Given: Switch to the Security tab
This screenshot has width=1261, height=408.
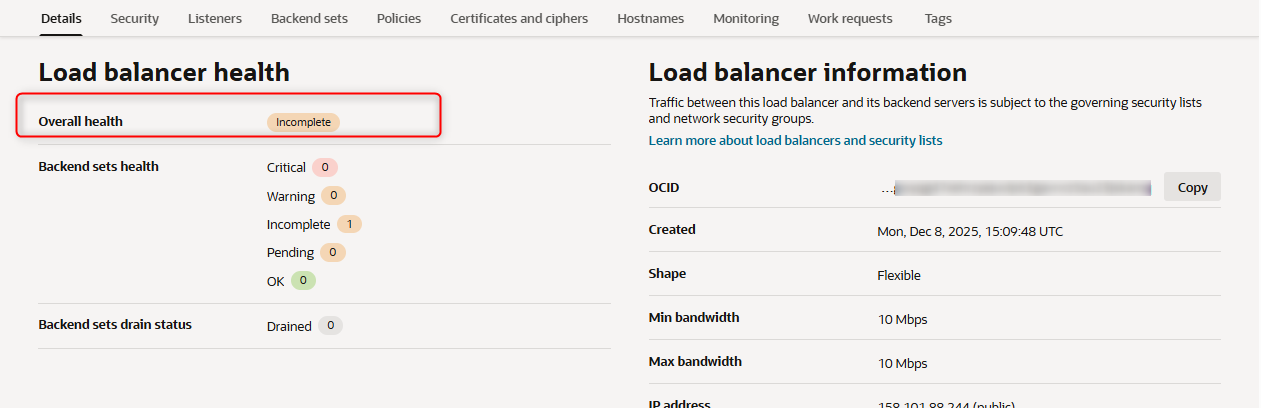Looking at the screenshot, I should (x=134, y=18).
